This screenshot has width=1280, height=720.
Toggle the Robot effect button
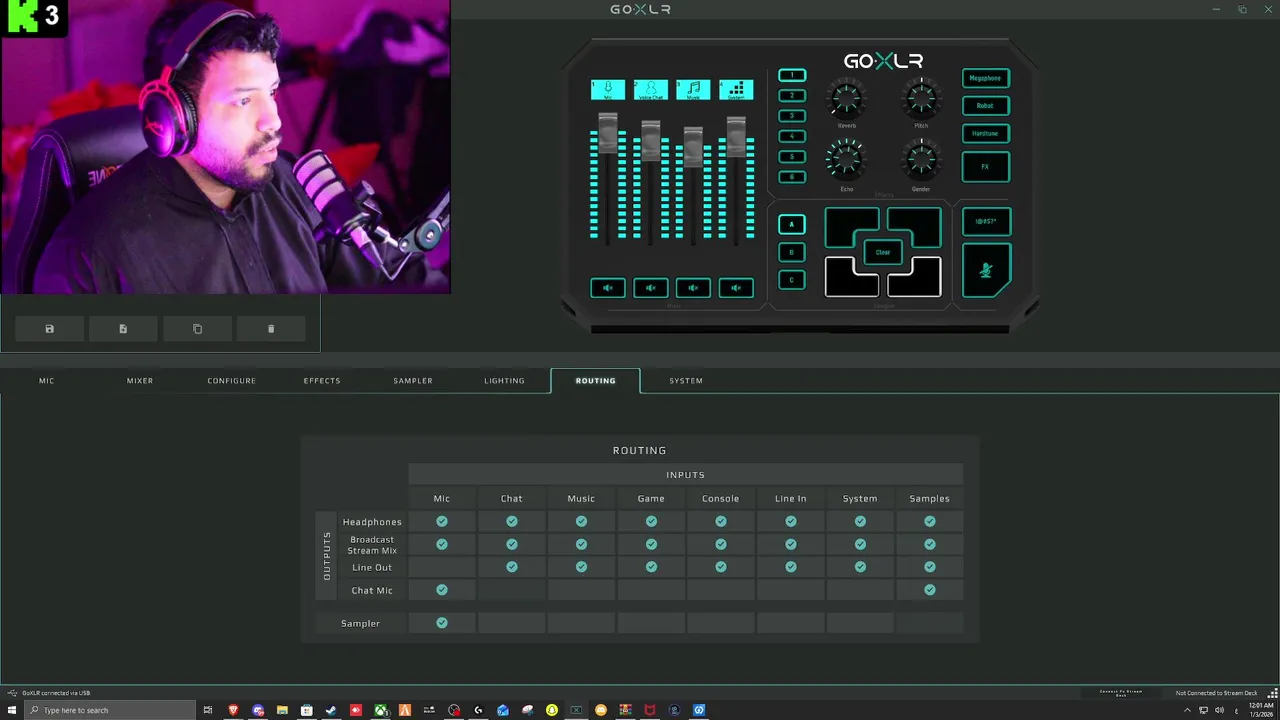[x=985, y=105]
